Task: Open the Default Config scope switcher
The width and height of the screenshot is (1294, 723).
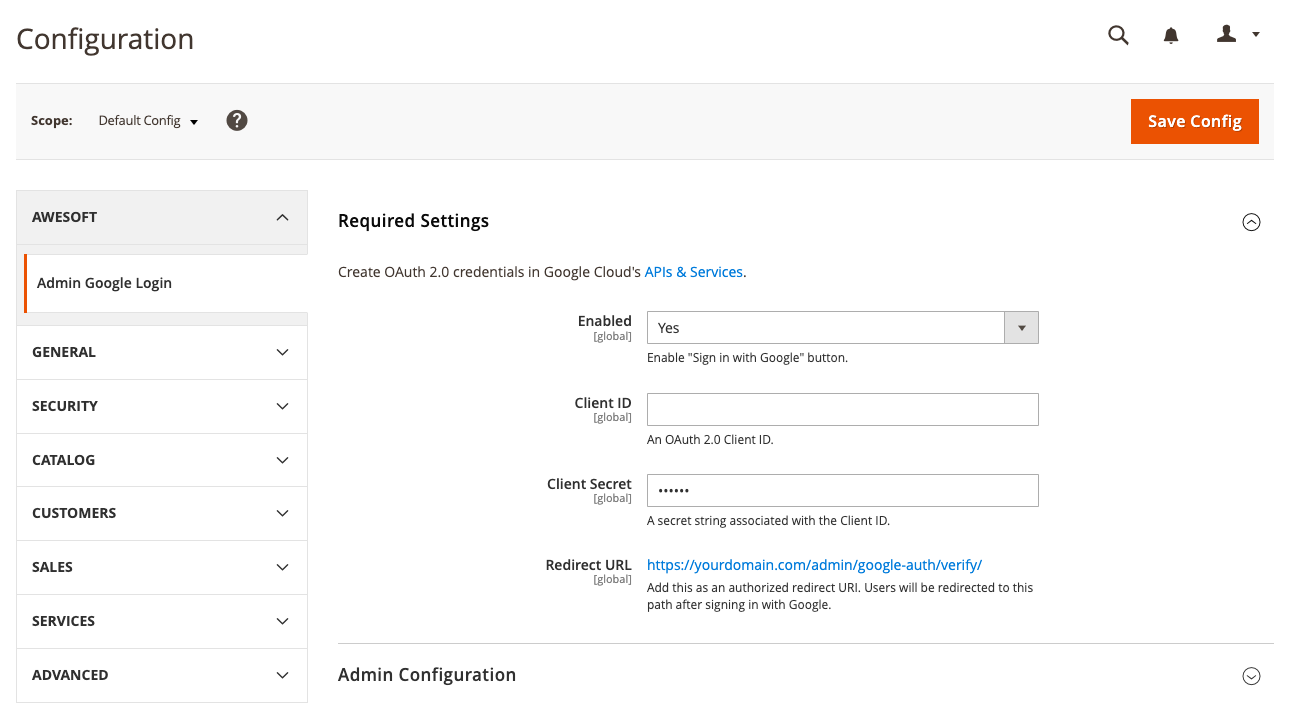Action: click(x=148, y=121)
